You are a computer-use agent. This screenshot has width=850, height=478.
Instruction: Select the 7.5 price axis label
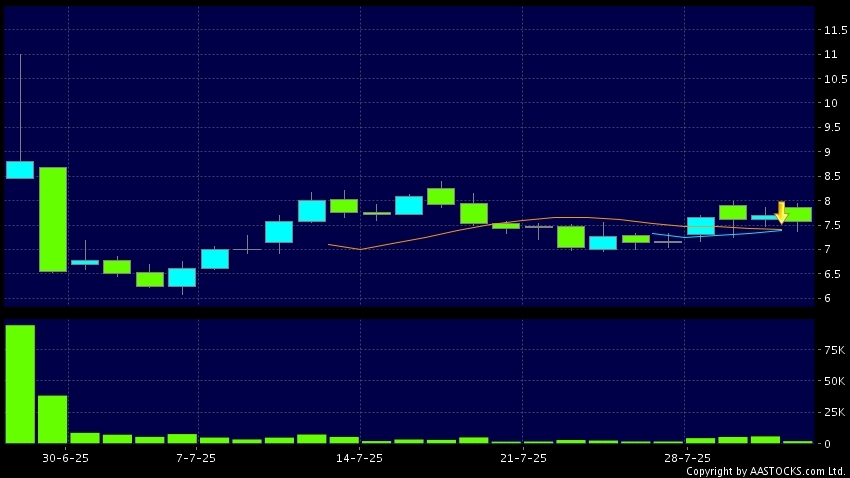(x=832, y=225)
